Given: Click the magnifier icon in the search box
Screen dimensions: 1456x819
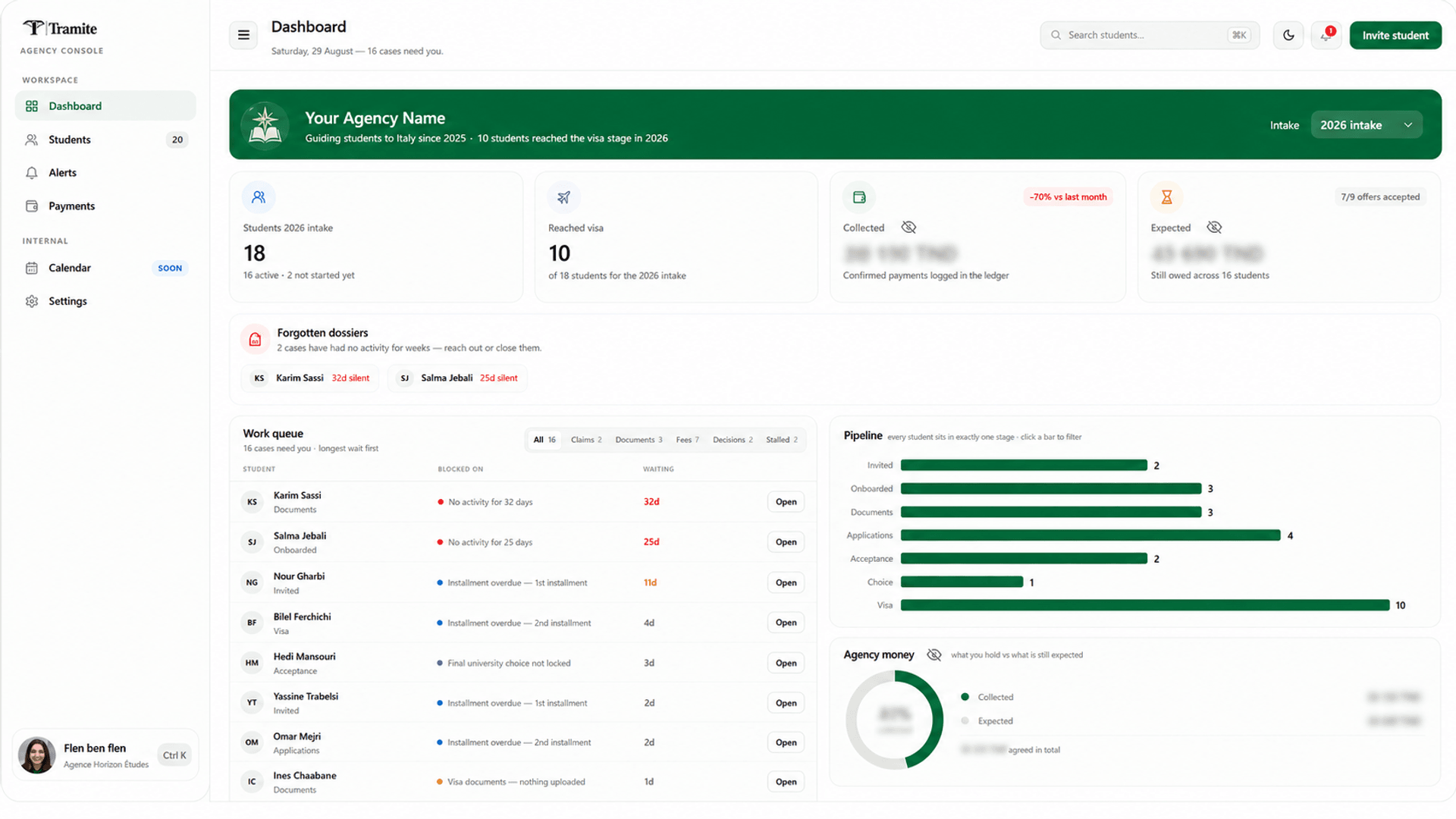Looking at the screenshot, I should (x=1056, y=35).
